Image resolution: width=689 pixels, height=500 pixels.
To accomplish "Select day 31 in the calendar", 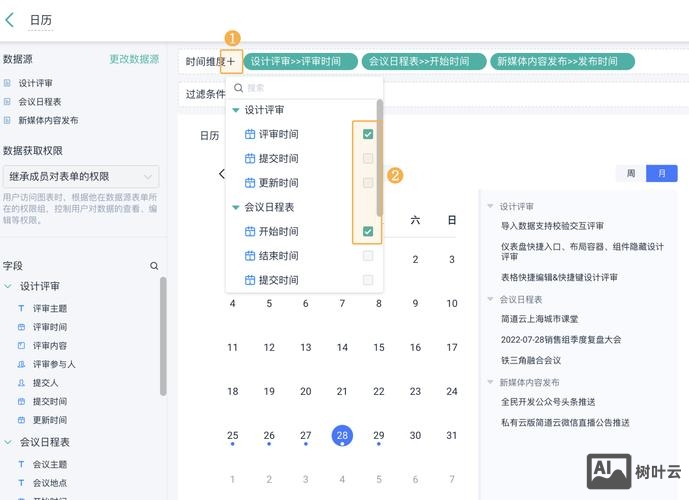I will click(452, 435).
